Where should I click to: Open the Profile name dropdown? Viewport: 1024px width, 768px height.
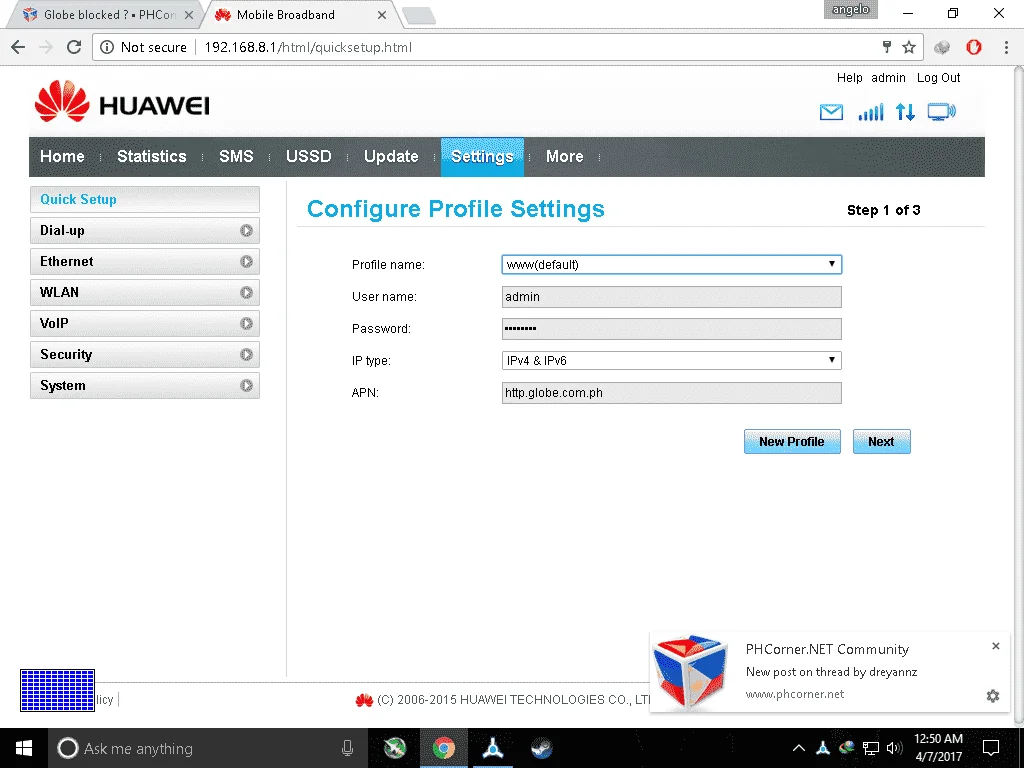point(671,264)
